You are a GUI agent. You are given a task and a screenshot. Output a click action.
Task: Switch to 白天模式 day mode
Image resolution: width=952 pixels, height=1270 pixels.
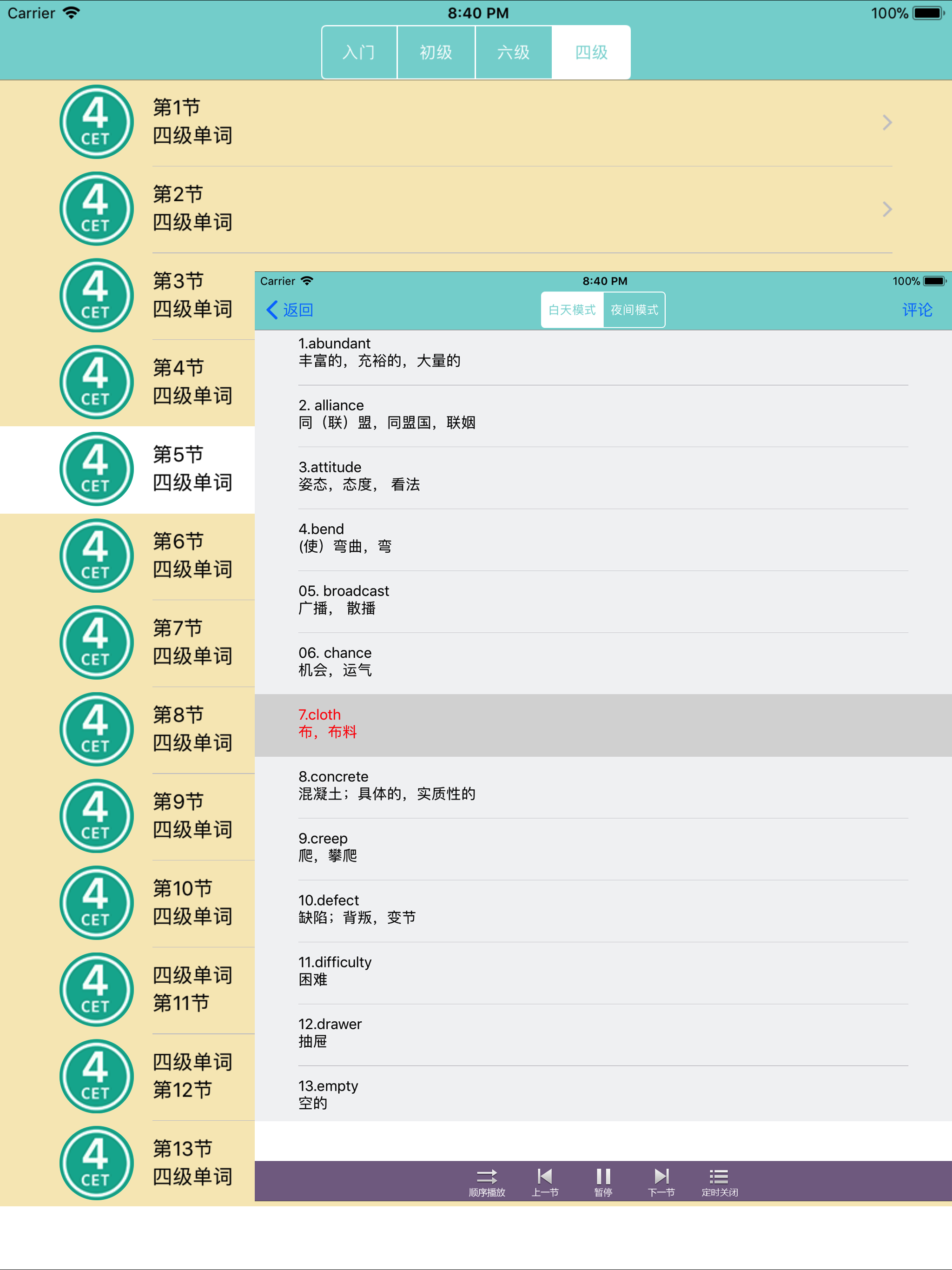572,310
